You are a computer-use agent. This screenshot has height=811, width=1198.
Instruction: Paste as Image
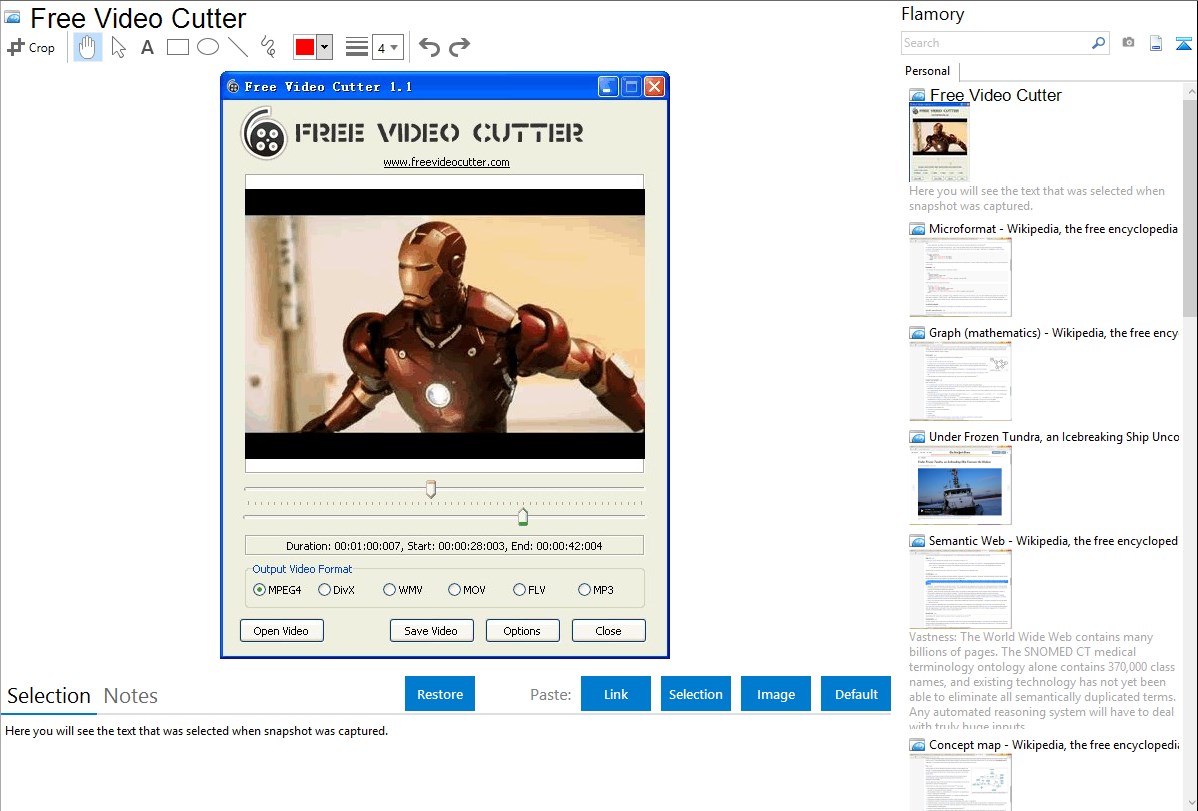tap(776, 694)
